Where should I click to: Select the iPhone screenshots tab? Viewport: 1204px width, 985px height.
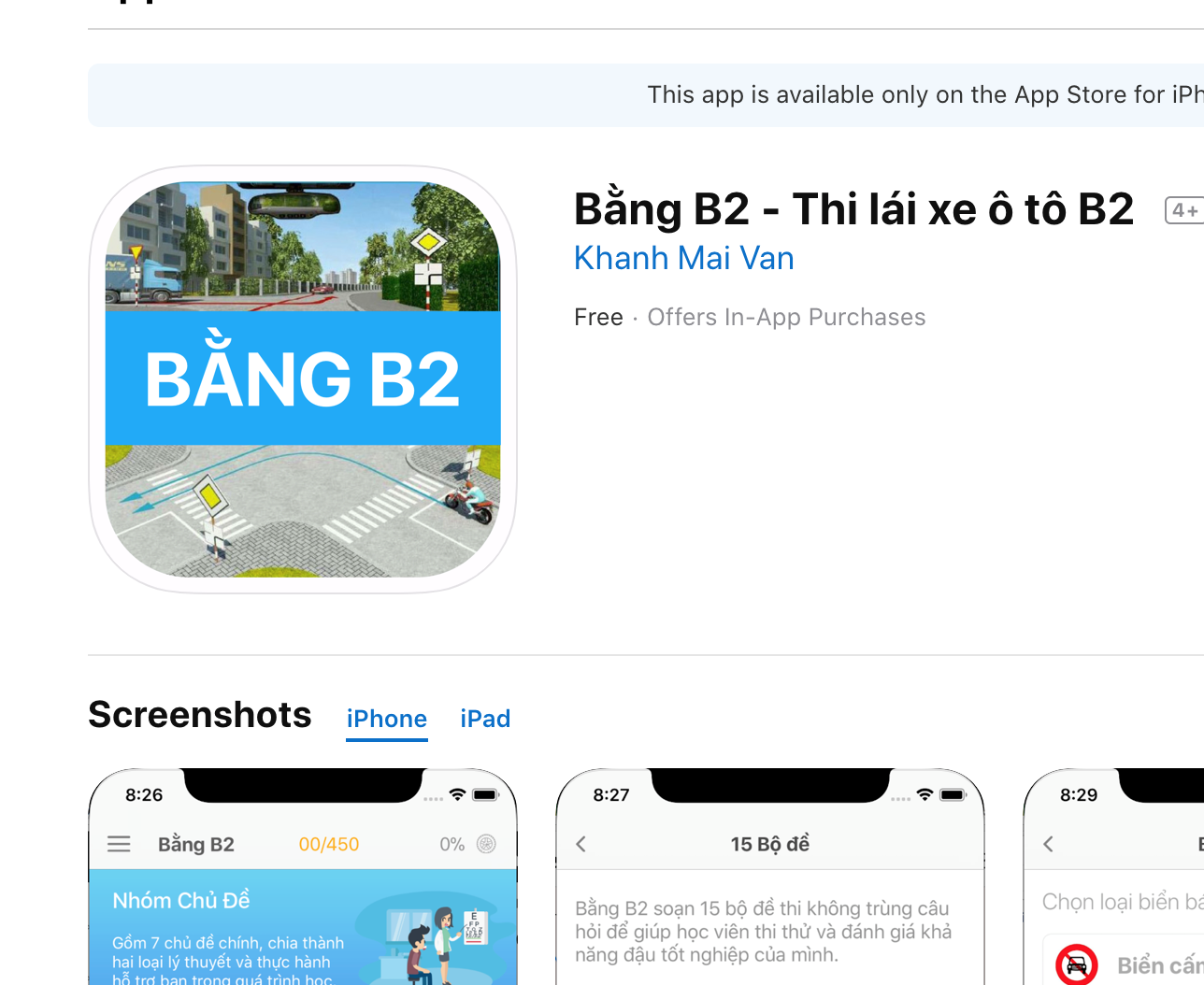(x=387, y=719)
